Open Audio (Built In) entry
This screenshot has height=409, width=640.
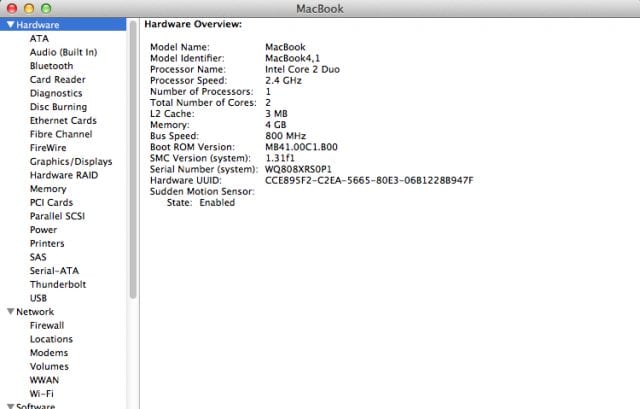63,52
